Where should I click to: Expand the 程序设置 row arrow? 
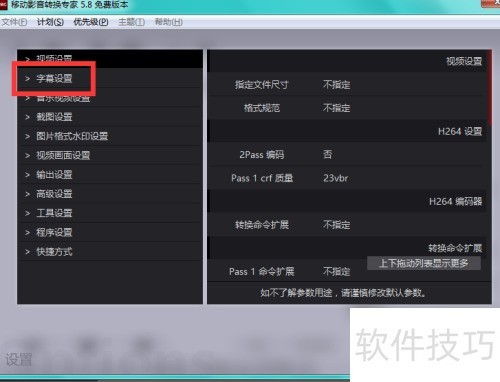tap(27, 233)
